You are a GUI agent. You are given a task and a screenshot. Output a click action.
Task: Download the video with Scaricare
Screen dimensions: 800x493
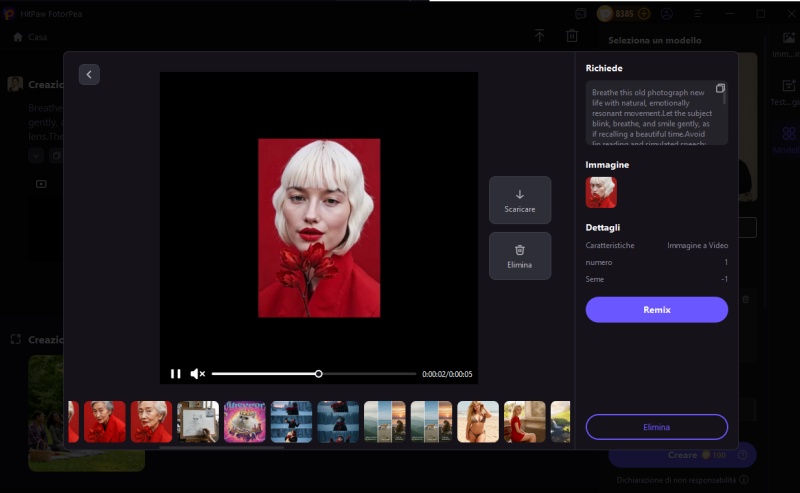point(520,200)
